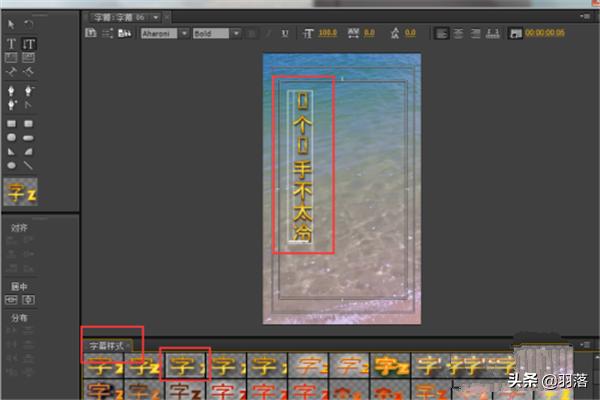Image resolution: width=600 pixels, height=400 pixels.
Task: Select the Rotation tool
Action: point(29,23)
